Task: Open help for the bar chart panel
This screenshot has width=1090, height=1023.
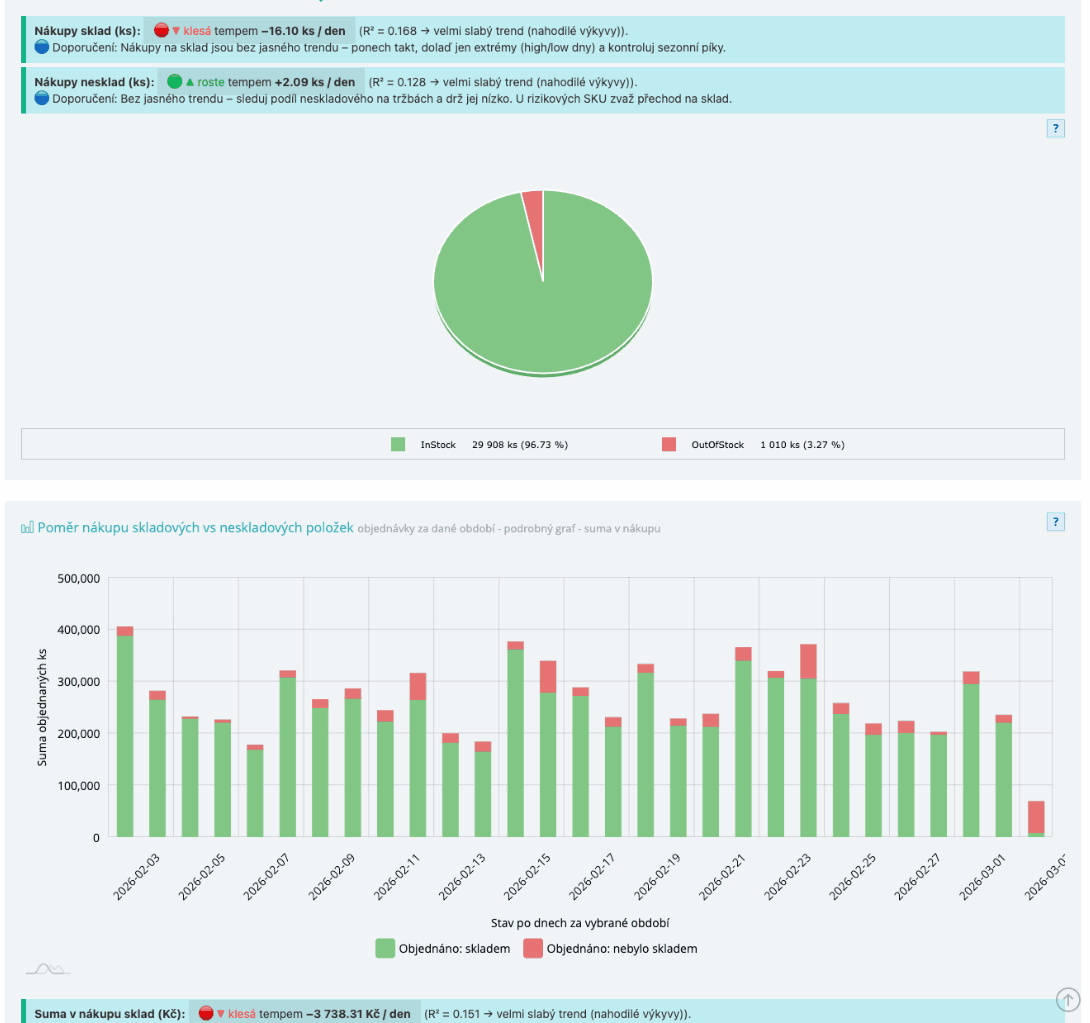Action: 1055,521
